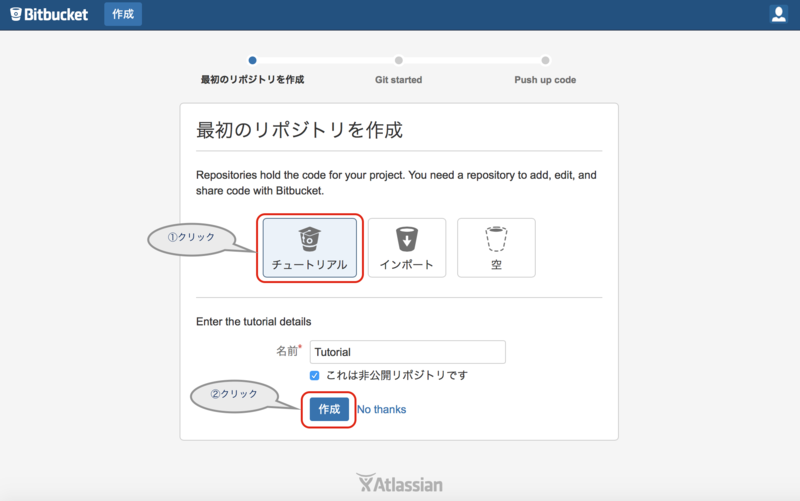This screenshot has height=501, width=800.
Task: Click the tutorial bucket icon
Action: (309, 239)
